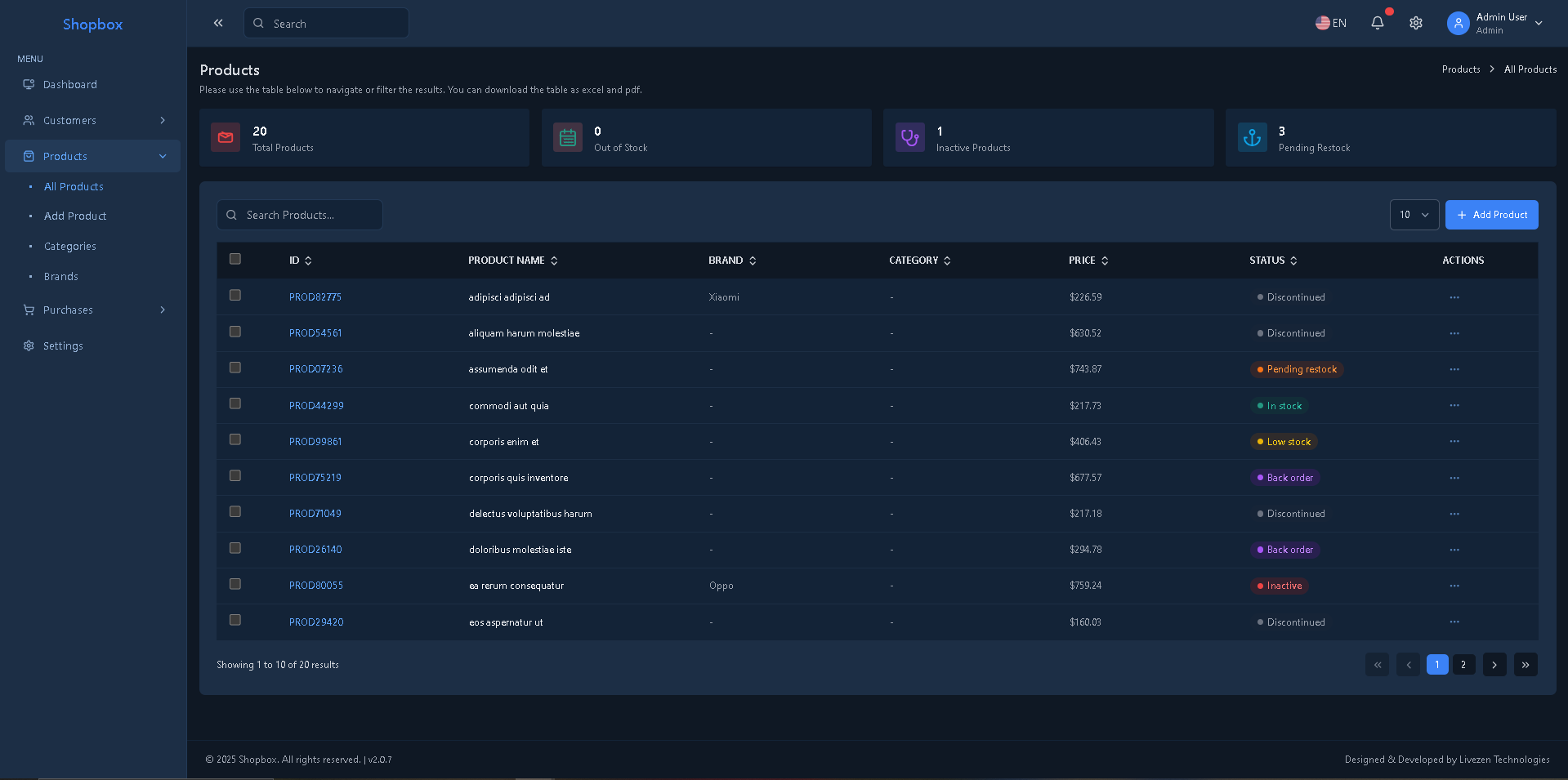
Task: Select the Customers sidebar icon
Action: (29, 120)
